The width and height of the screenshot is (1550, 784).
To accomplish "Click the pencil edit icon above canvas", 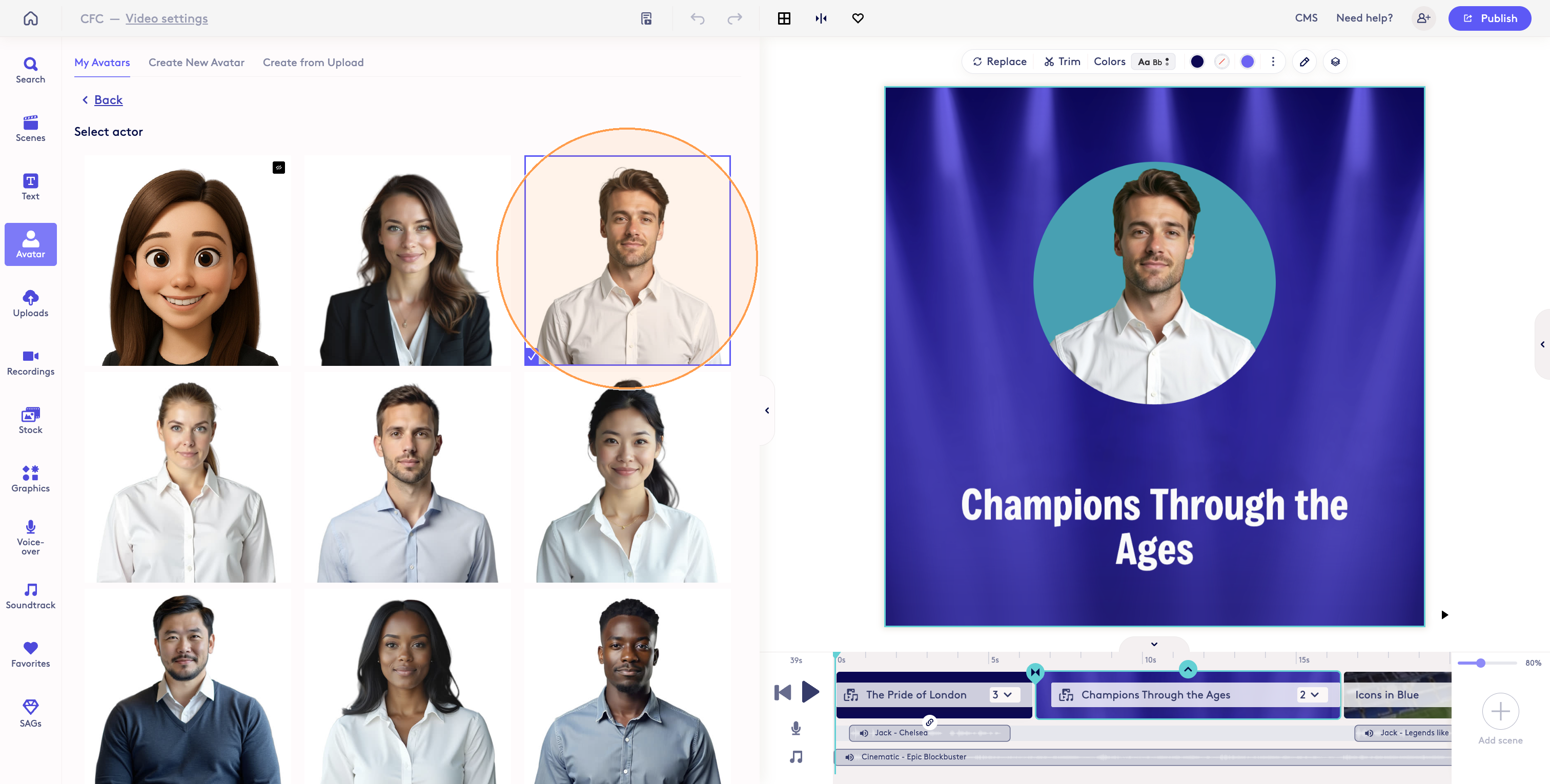I will [x=1304, y=61].
